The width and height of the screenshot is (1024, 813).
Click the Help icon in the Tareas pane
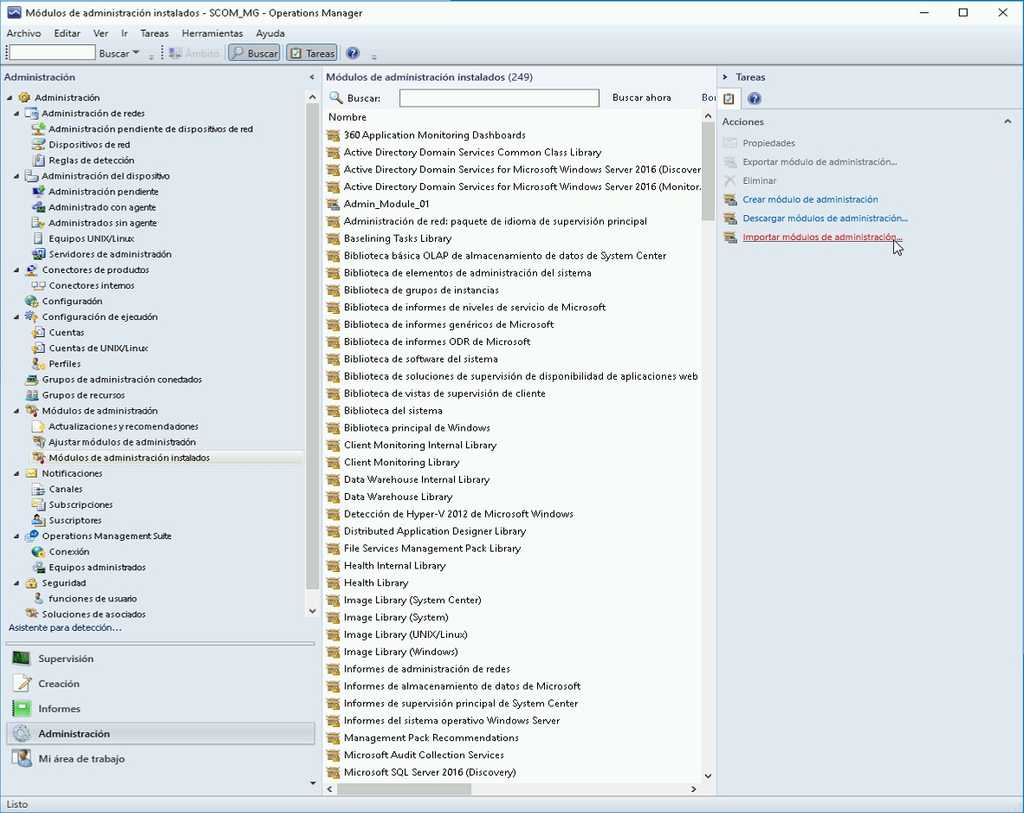click(754, 99)
